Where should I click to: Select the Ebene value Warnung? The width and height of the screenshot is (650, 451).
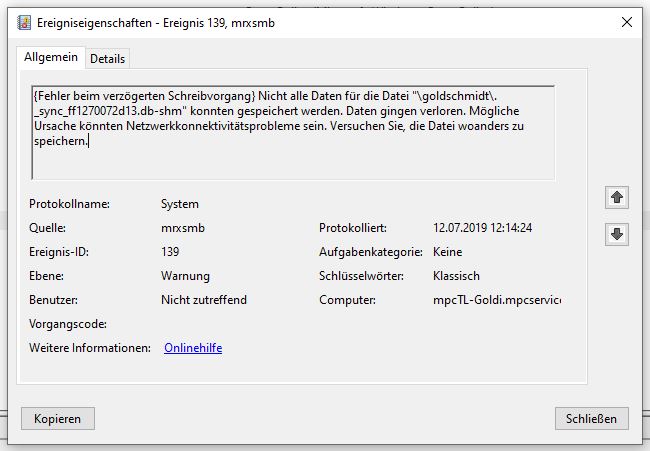click(x=185, y=276)
